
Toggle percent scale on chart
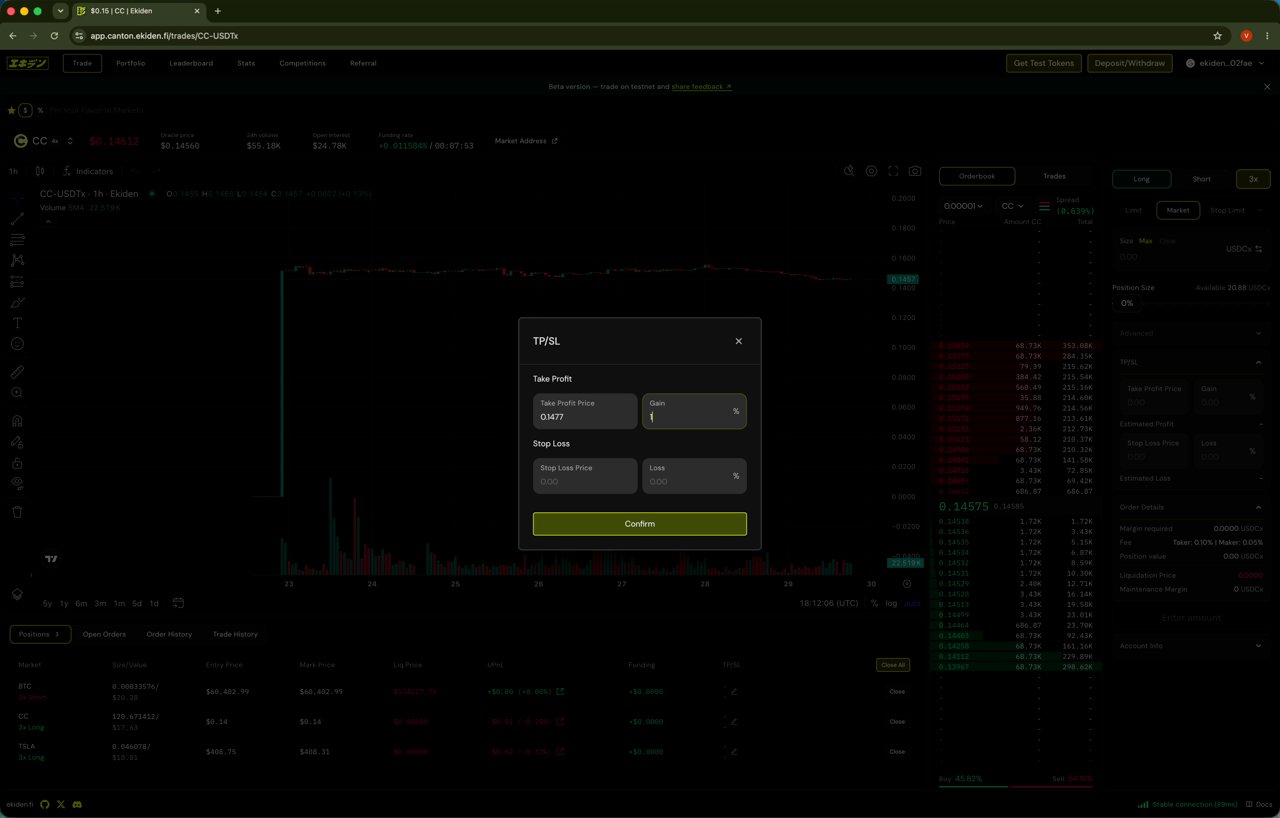874,603
